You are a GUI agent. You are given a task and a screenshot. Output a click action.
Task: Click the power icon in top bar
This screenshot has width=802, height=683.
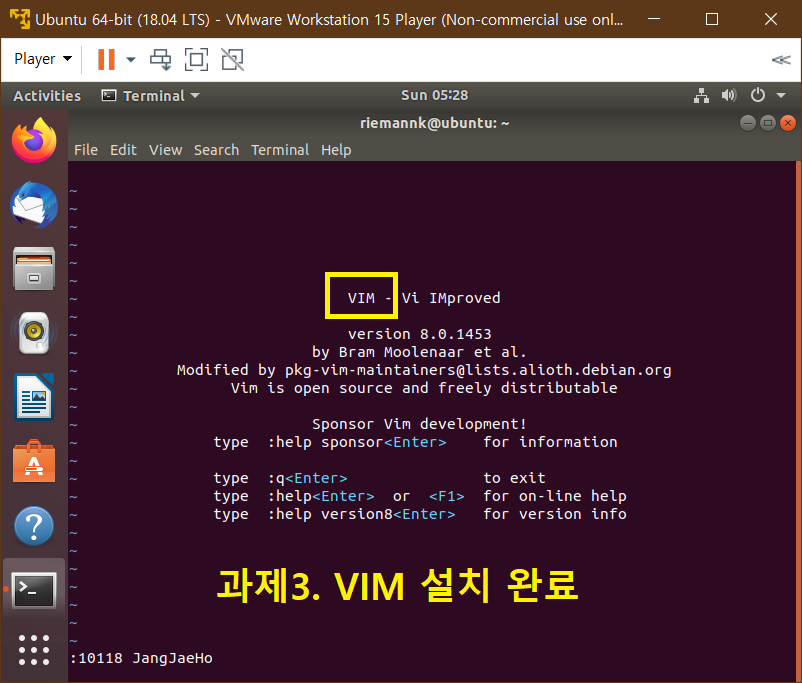pos(758,95)
